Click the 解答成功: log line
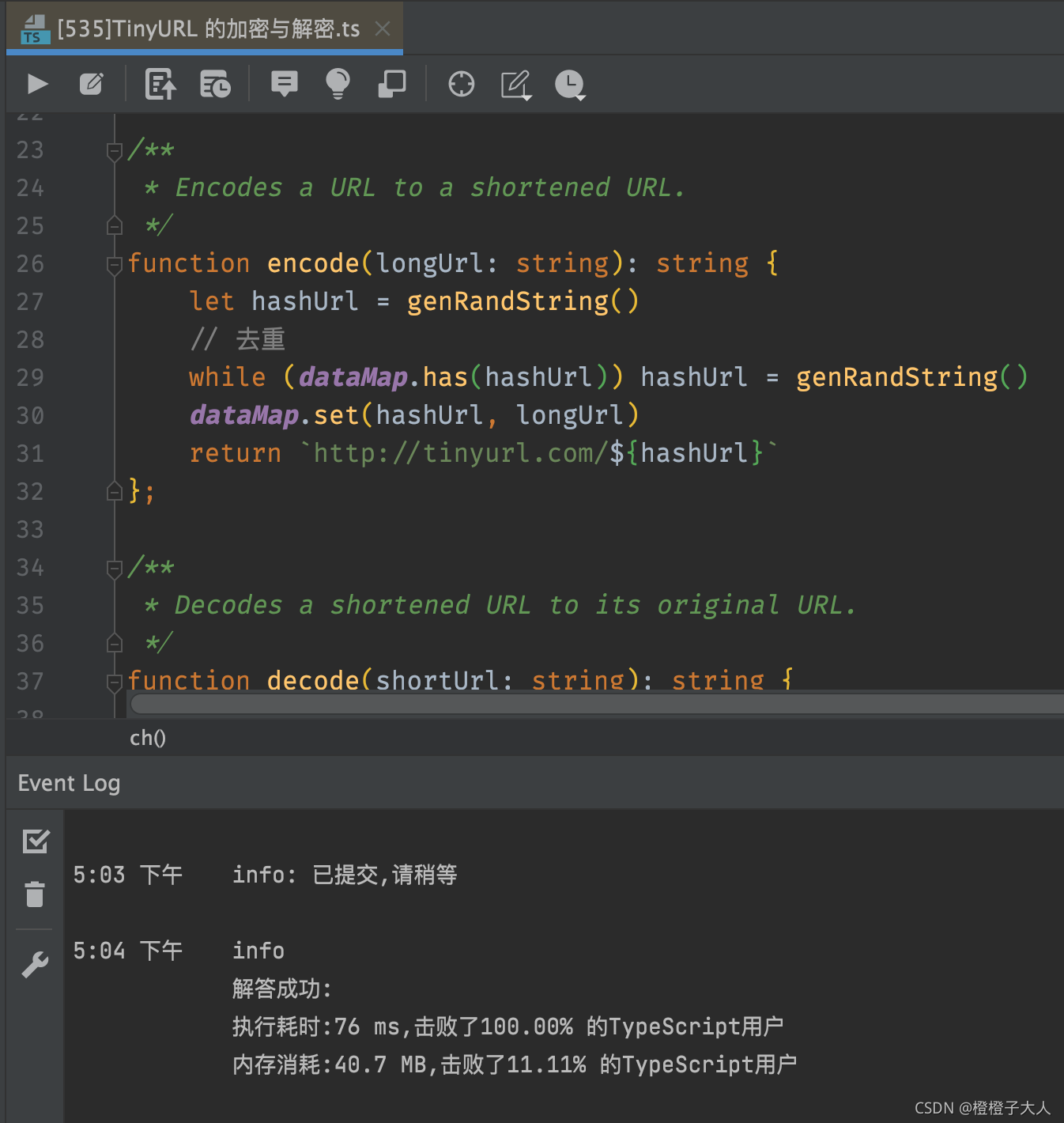The width and height of the screenshot is (1064, 1123). [281, 989]
